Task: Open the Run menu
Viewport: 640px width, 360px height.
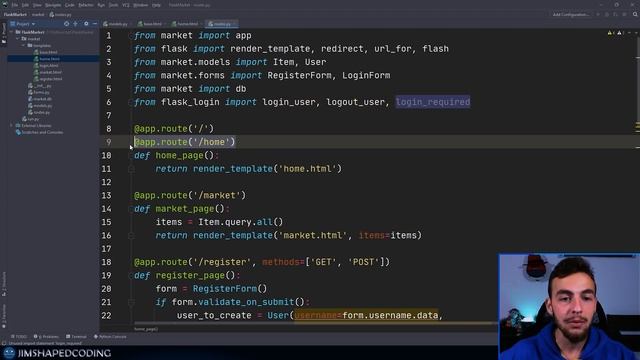Action: (101, 5)
